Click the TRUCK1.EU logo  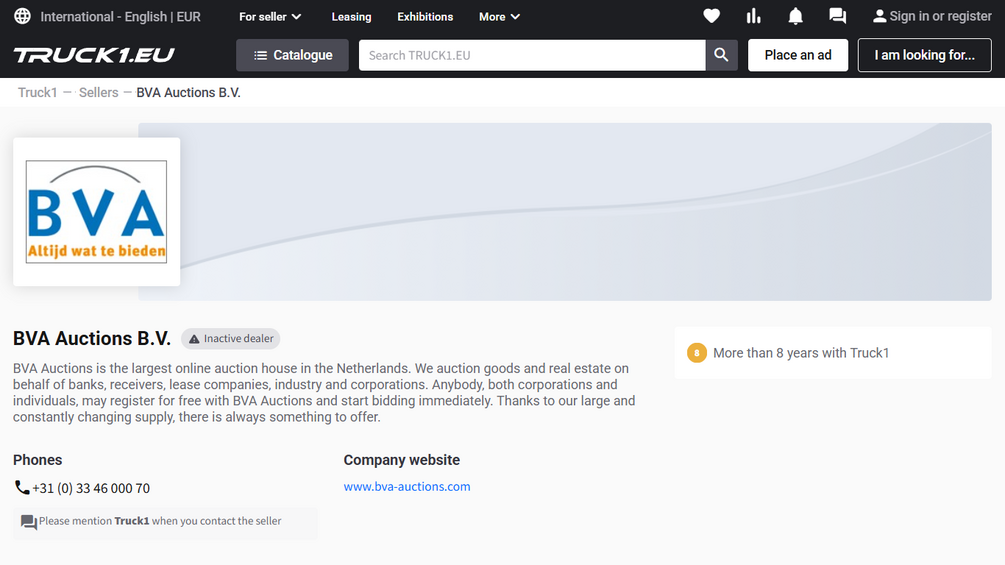pos(94,55)
